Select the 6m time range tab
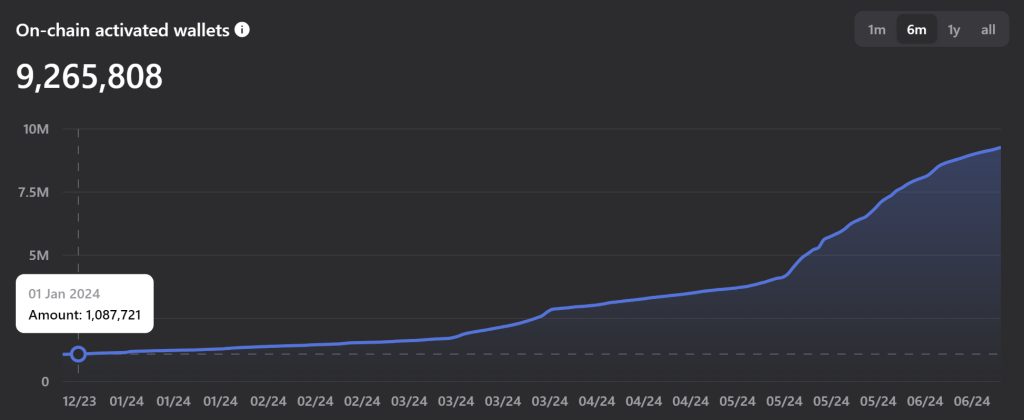The width and height of the screenshot is (1024, 420). pos(916,30)
